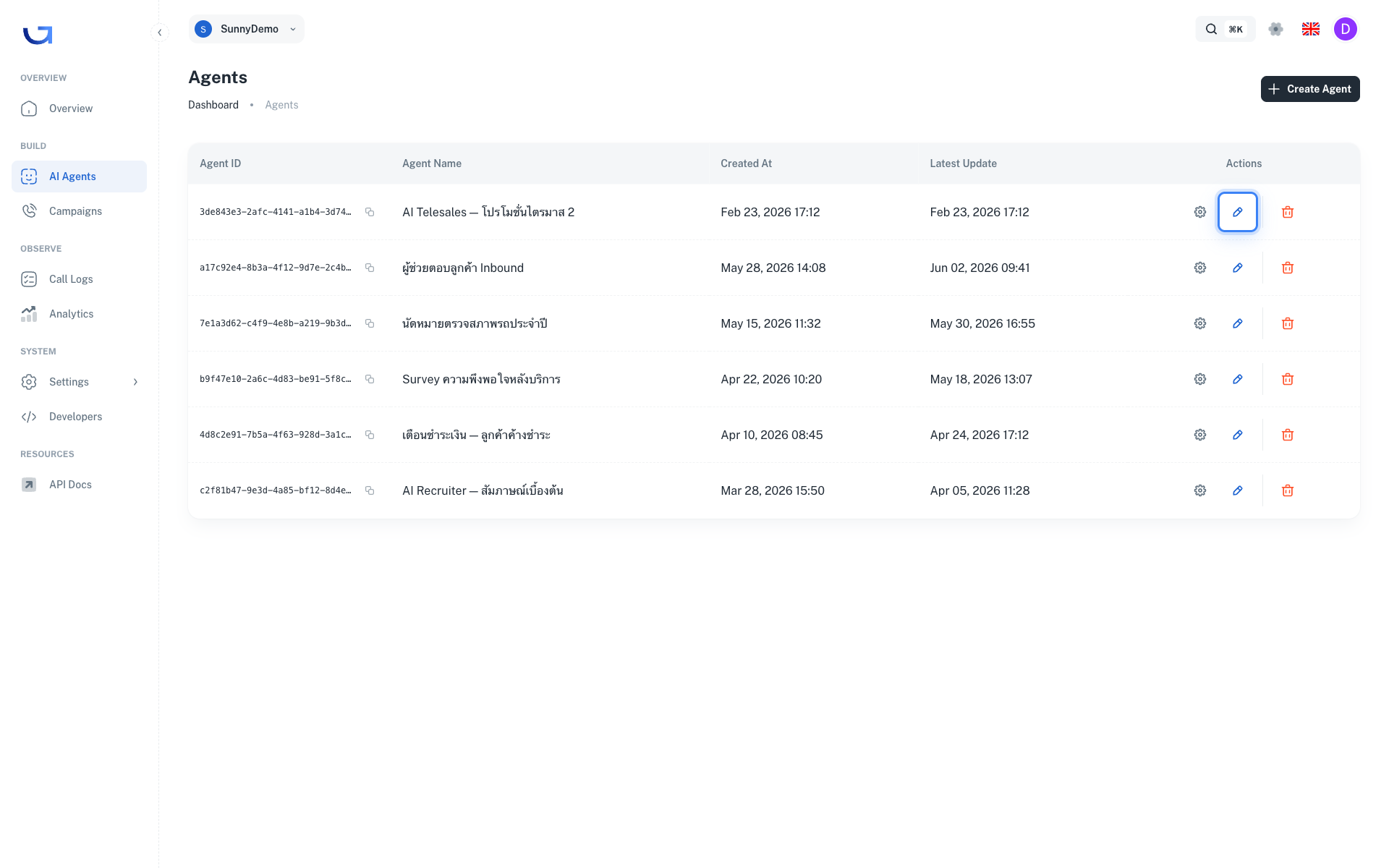The width and height of the screenshot is (1389, 868).
Task: Open AI Agents sidebar item
Action: [80, 176]
